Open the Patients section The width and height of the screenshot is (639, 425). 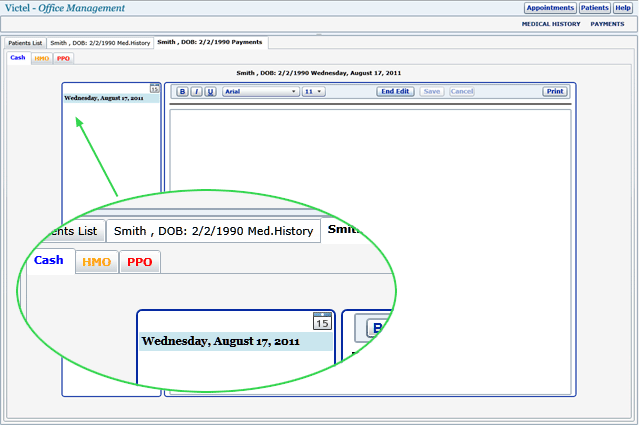595,8
